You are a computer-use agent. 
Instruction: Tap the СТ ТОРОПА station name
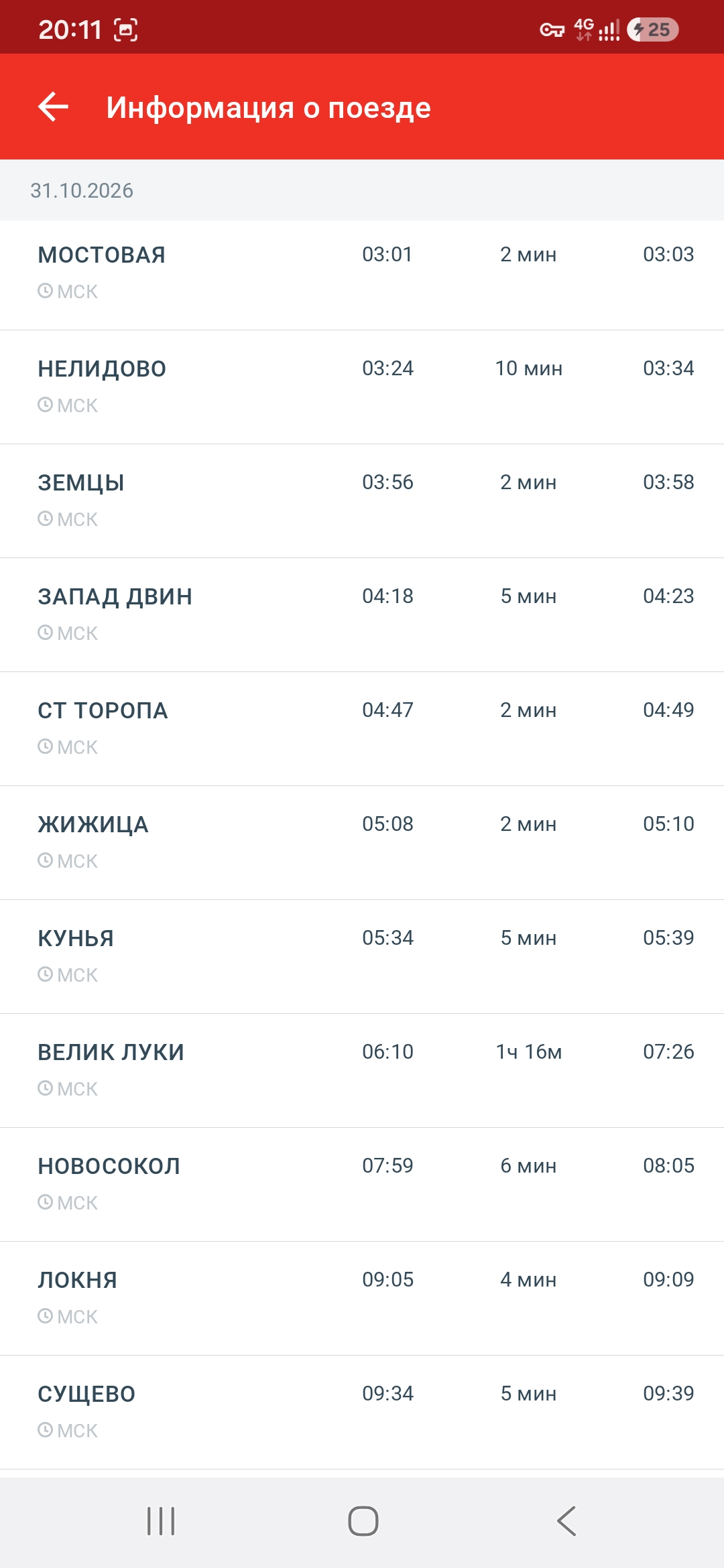click(103, 710)
